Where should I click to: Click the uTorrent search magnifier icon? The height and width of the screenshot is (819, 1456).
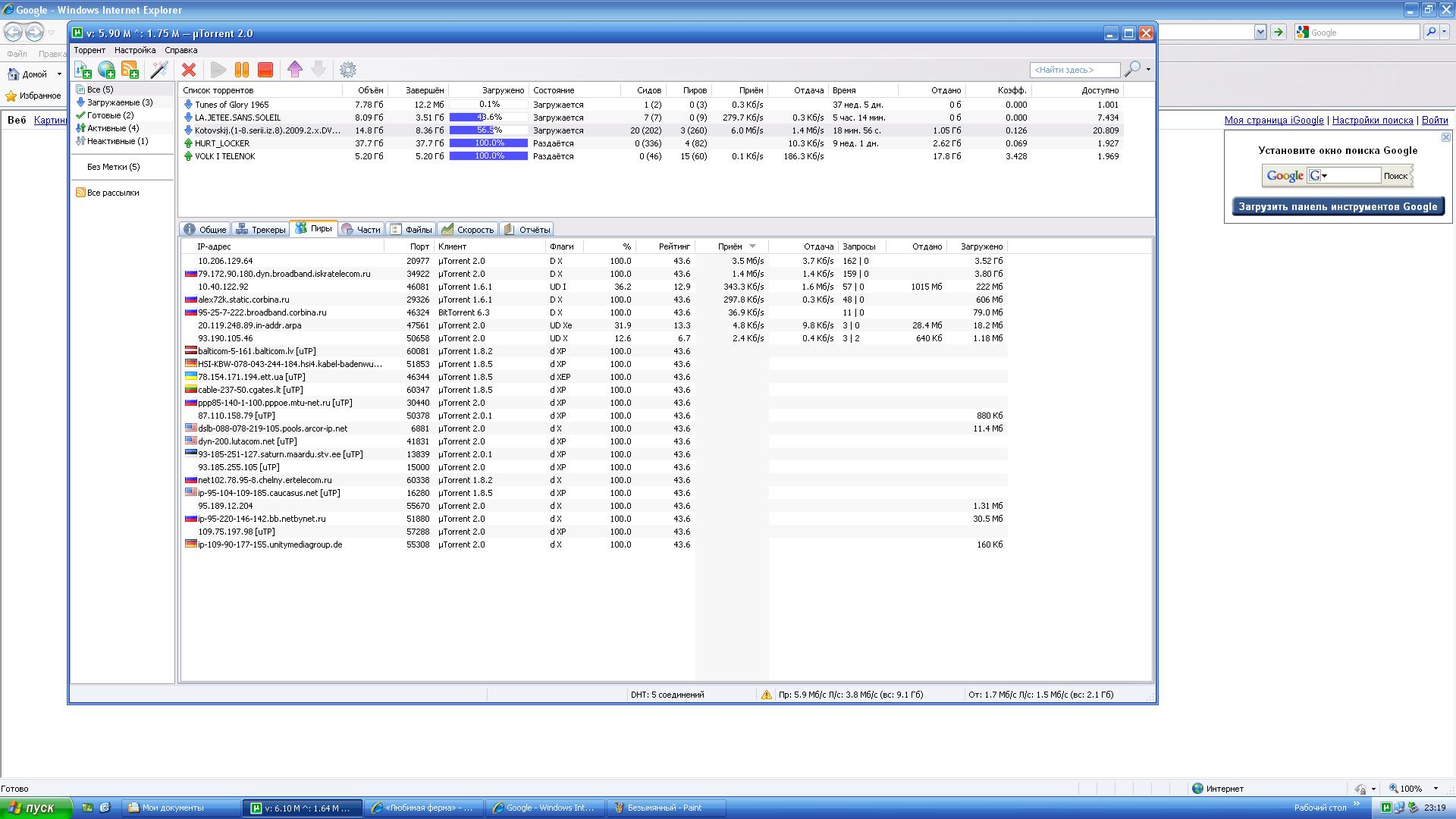1131,69
